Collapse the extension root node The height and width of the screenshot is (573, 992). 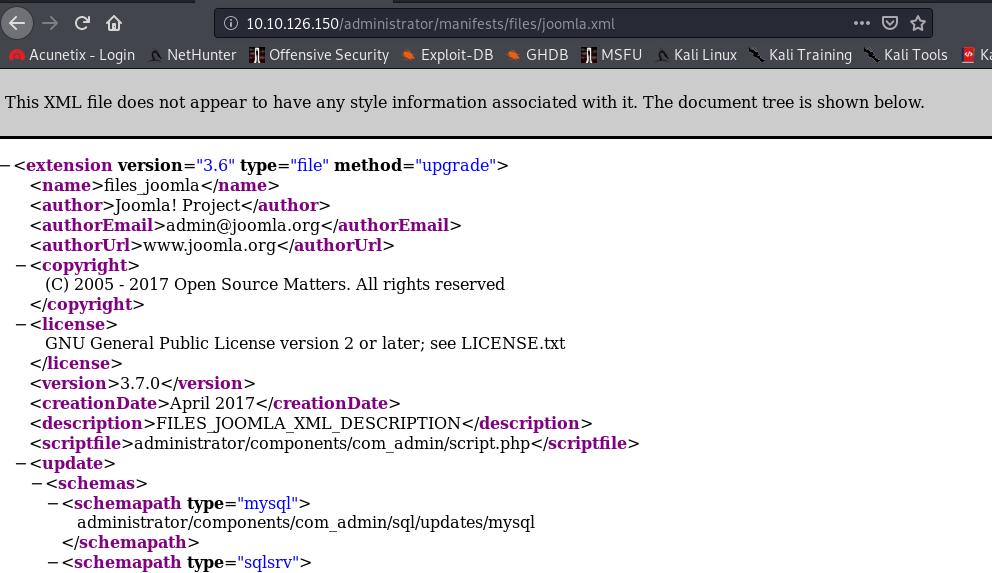pos(5,166)
